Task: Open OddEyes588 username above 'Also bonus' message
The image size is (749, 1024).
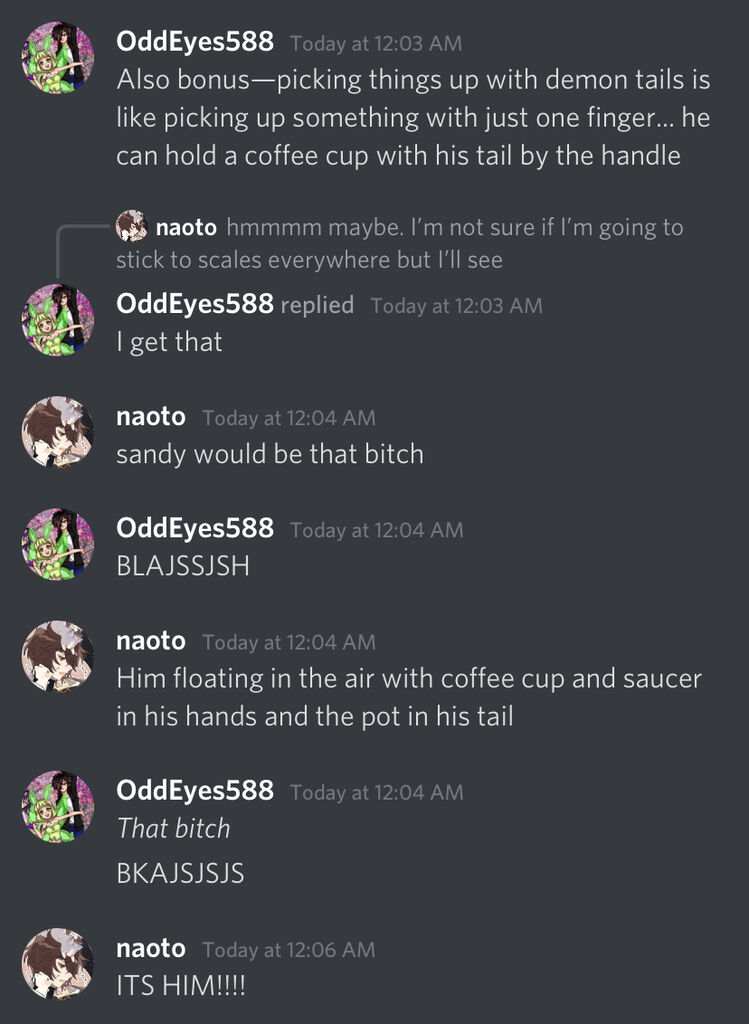Action: [195, 42]
